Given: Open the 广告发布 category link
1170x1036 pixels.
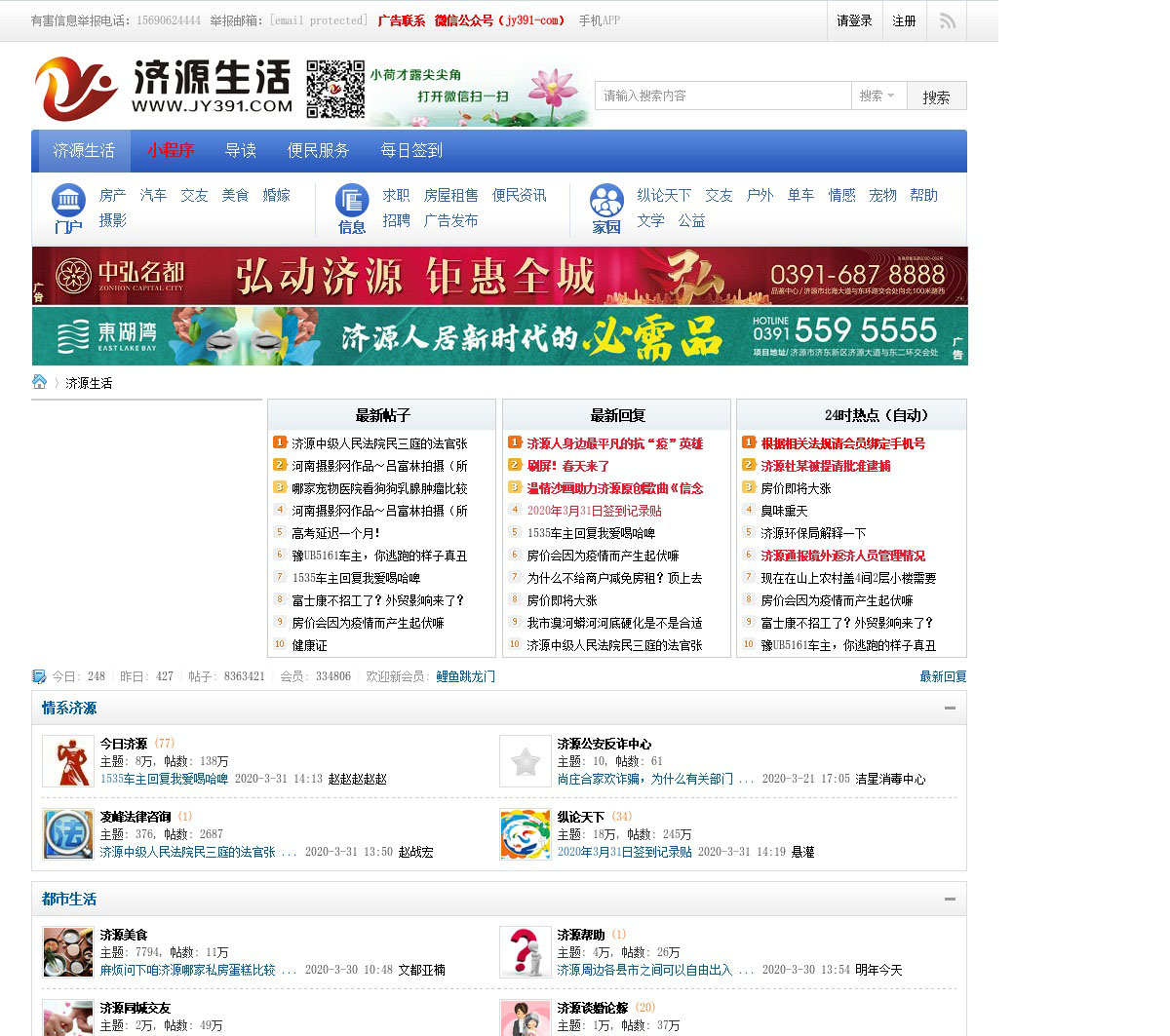Looking at the screenshot, I should pyautogui.click(x=451, y=220).
